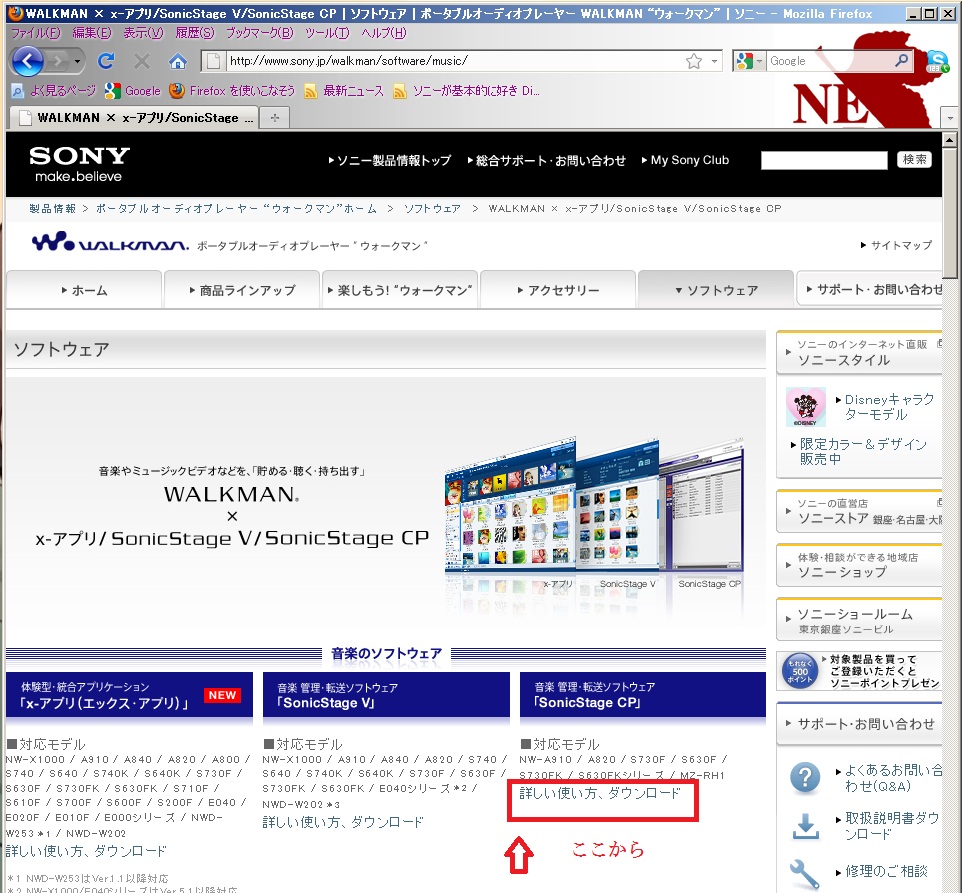Open the よく見るページ bookmark folder

(x=53, y=91)
